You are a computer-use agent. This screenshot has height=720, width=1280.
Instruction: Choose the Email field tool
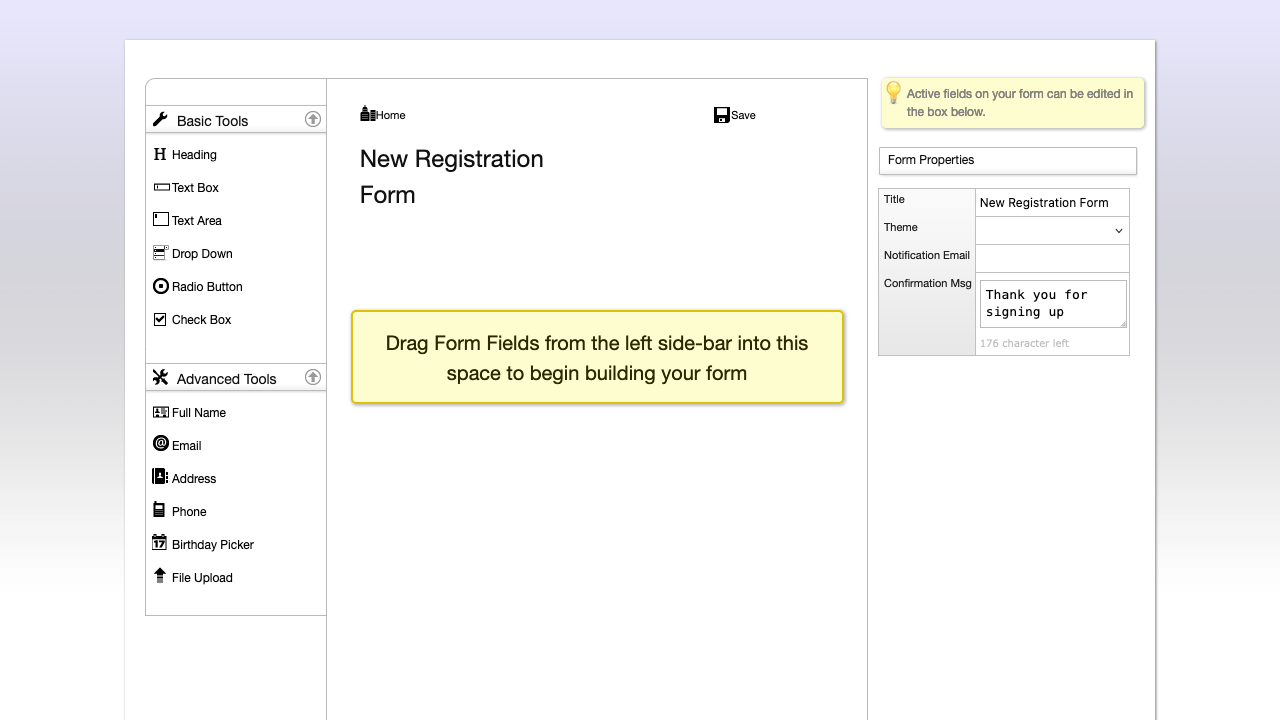point(186,445)
